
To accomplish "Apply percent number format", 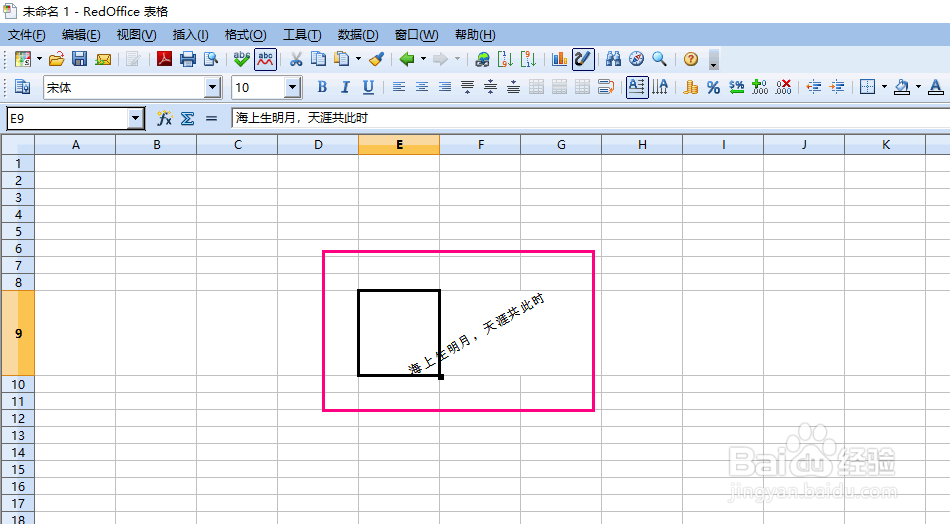I will pos(714,87).
